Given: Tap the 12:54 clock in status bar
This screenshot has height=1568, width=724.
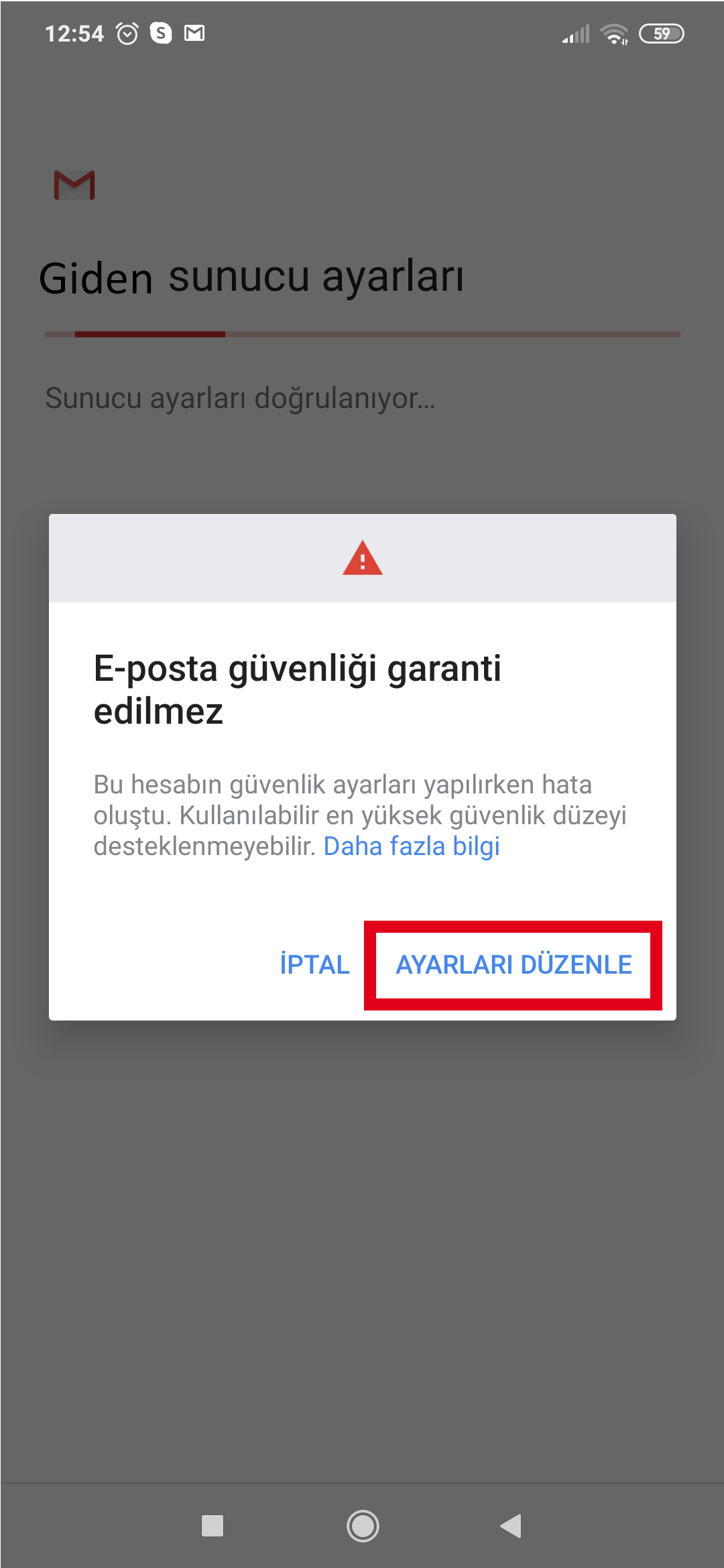Looking at the screenshot, I should (74, 34).
